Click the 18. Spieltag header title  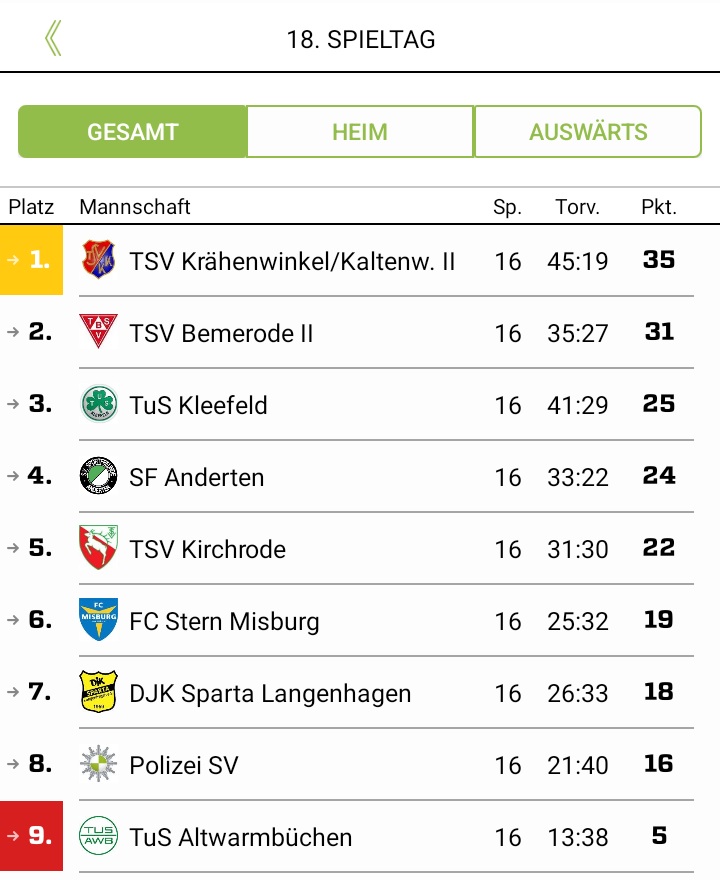tap(361, 40)
